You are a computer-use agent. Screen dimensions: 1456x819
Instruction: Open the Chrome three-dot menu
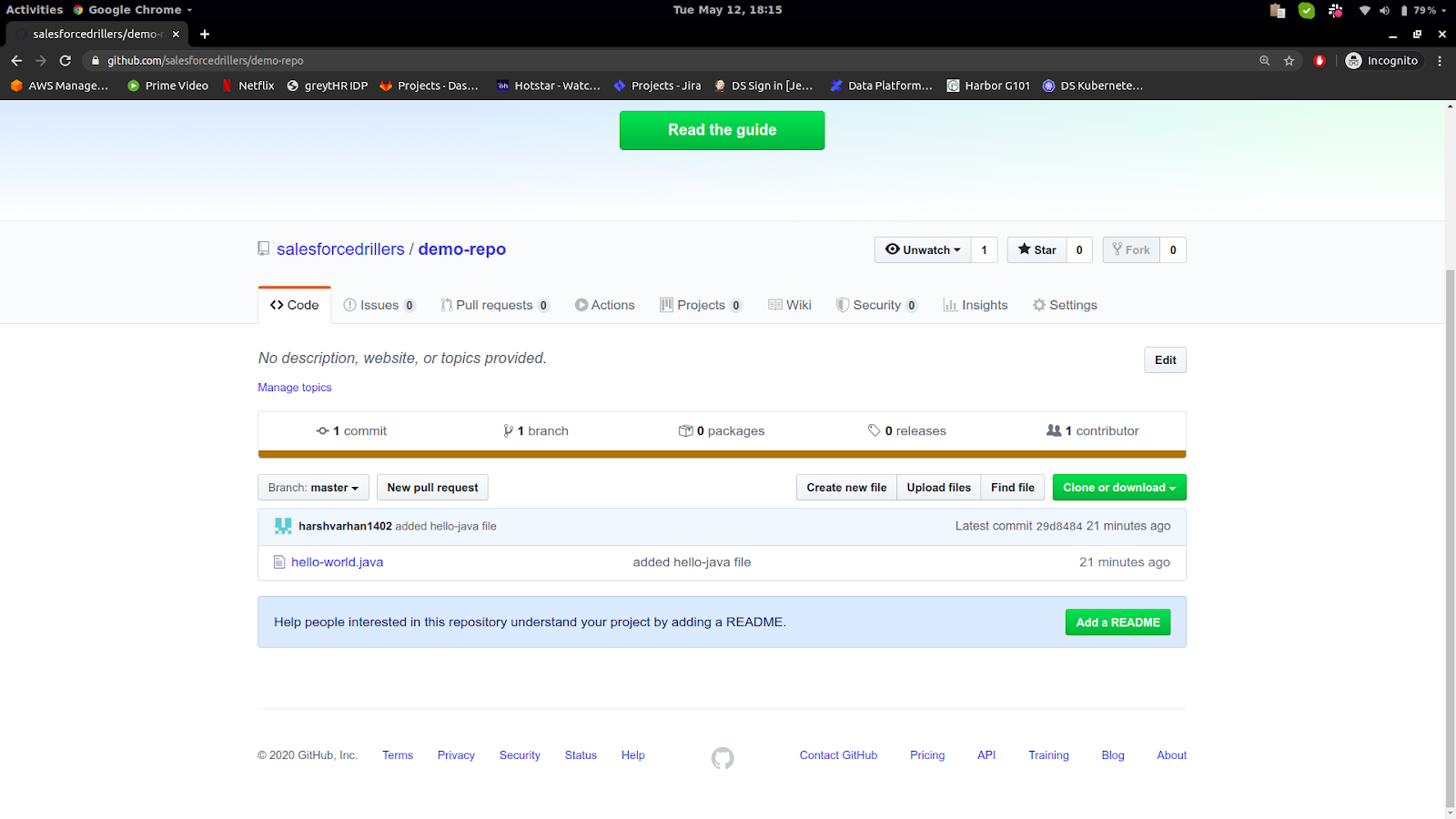point(1440,60)
